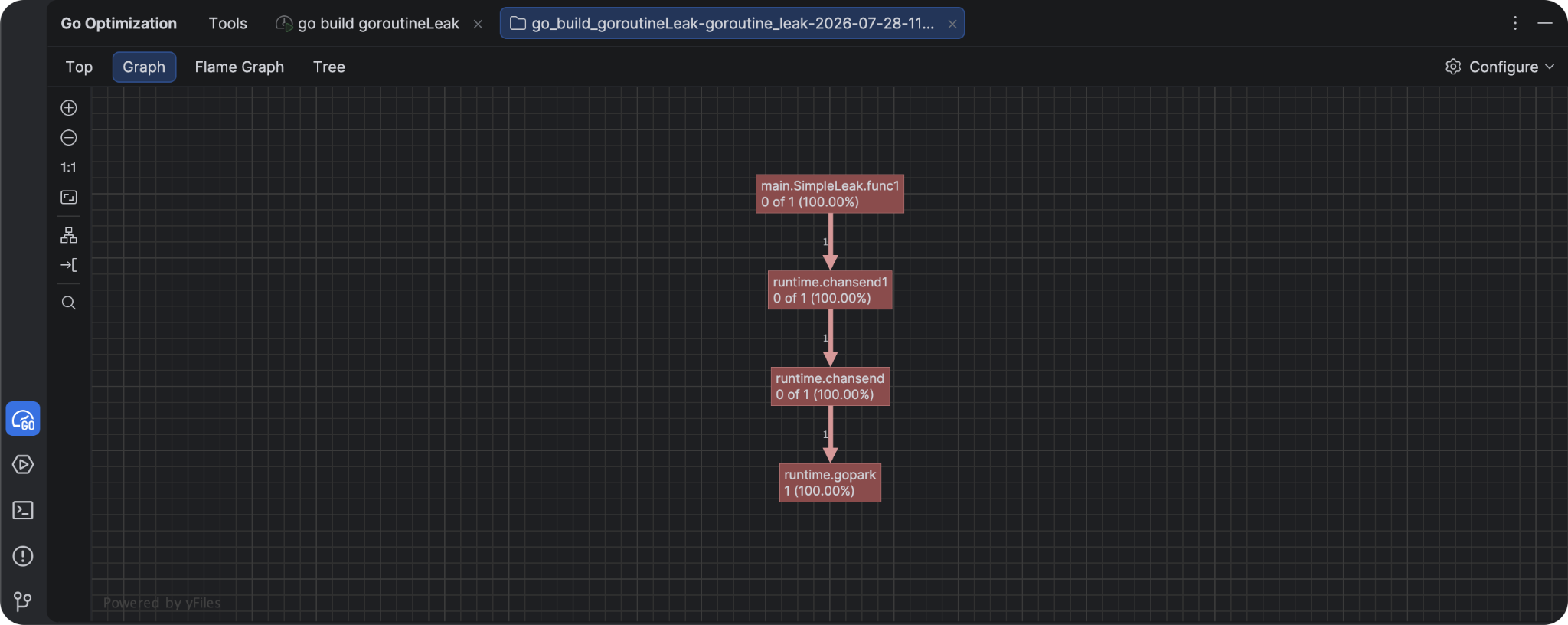Screen dimensions: 1568x625
Task: Zoom in on the graph with plus icon
Action: click(69, 108)
